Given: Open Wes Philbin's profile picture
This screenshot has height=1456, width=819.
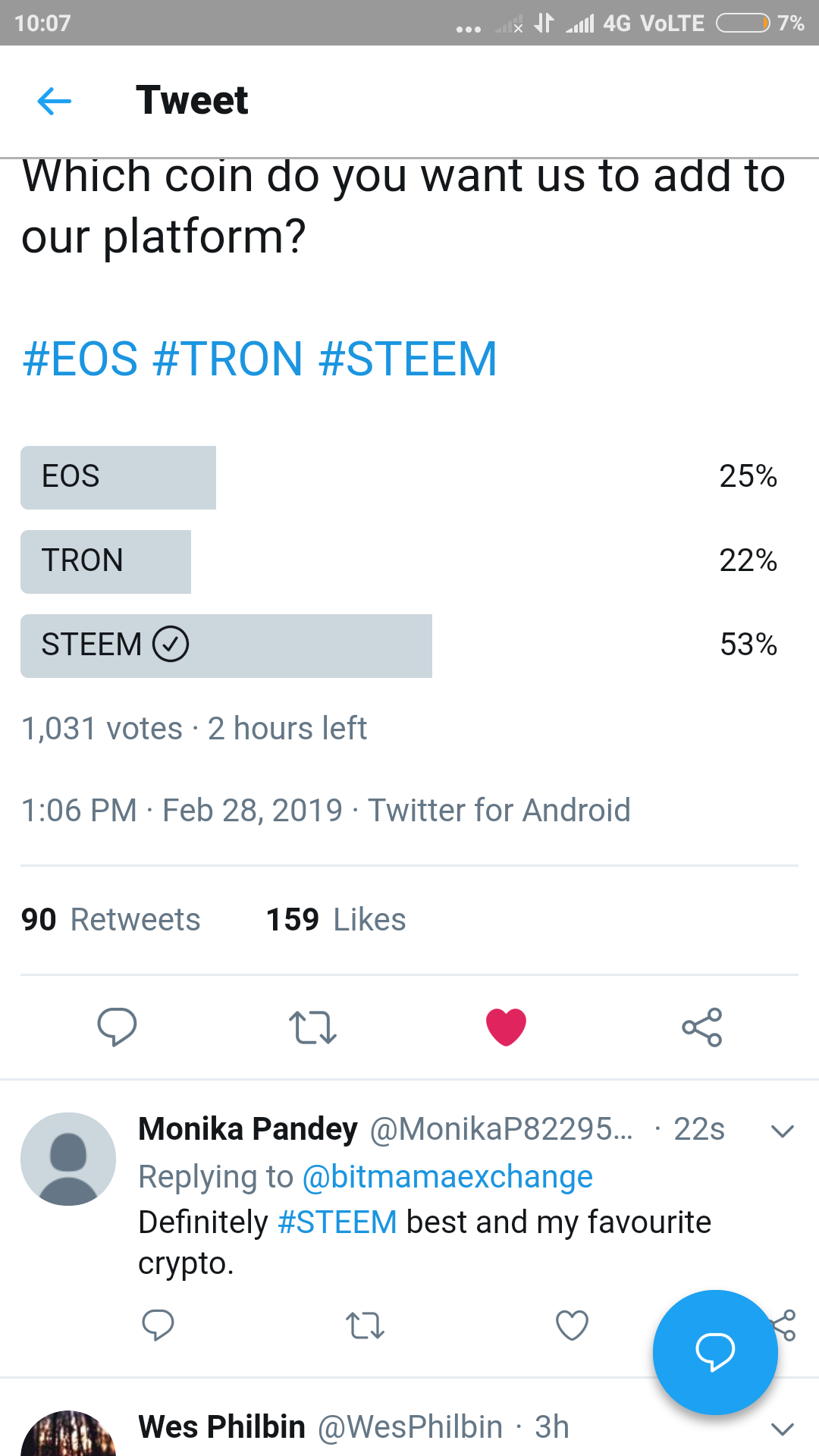Looking at the screenshot, I should (x=68, y=1437).
